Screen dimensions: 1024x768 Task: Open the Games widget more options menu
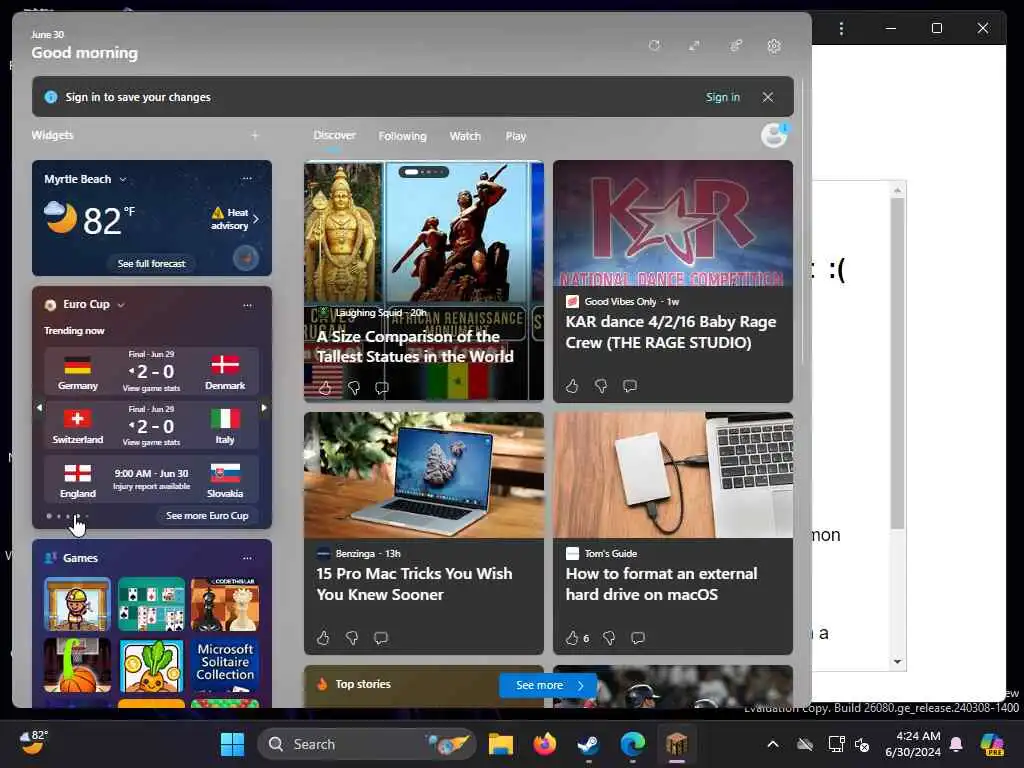click(x=247, y=558)
